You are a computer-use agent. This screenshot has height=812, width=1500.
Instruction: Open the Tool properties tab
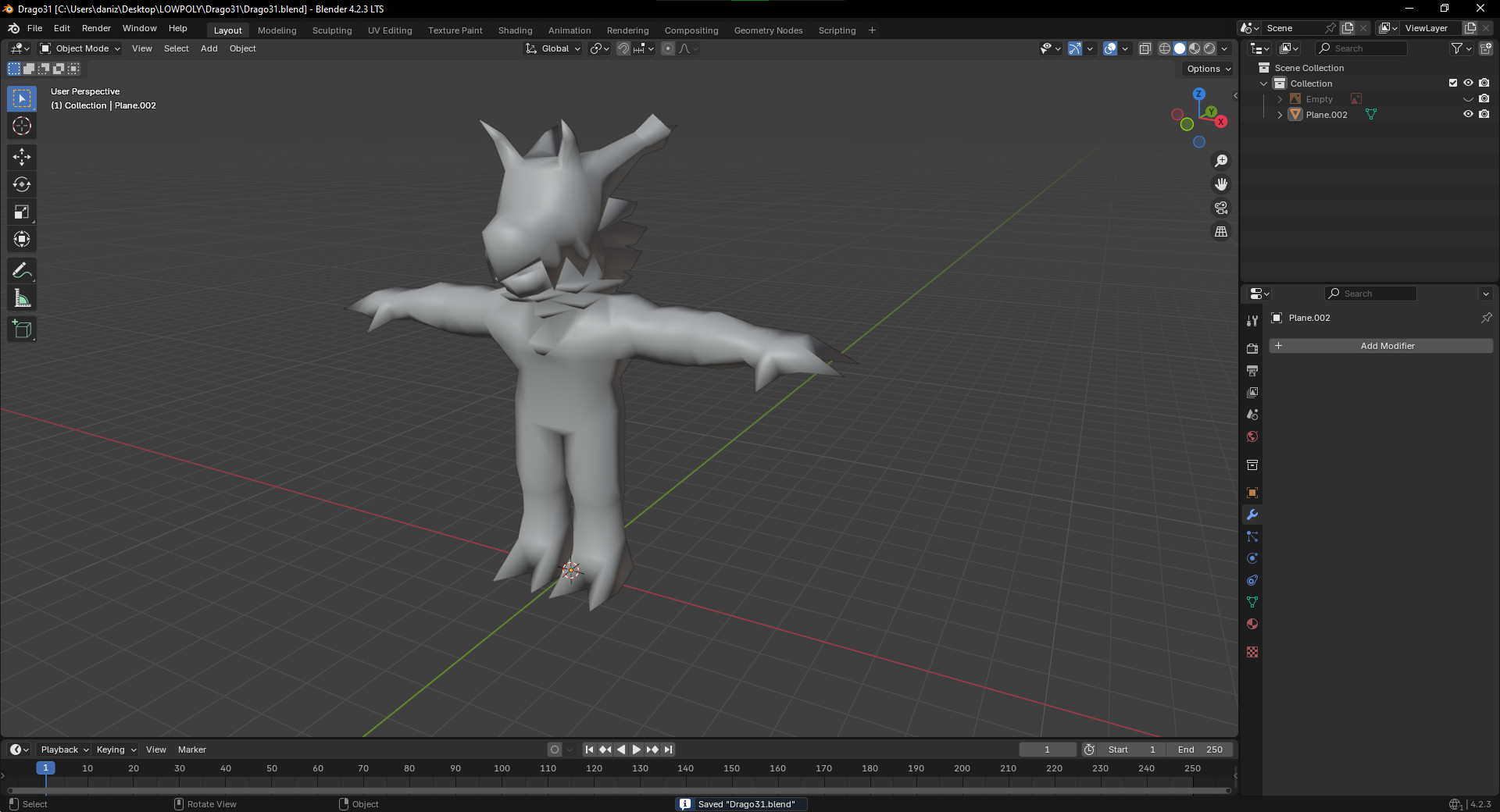coord(1252,320)
